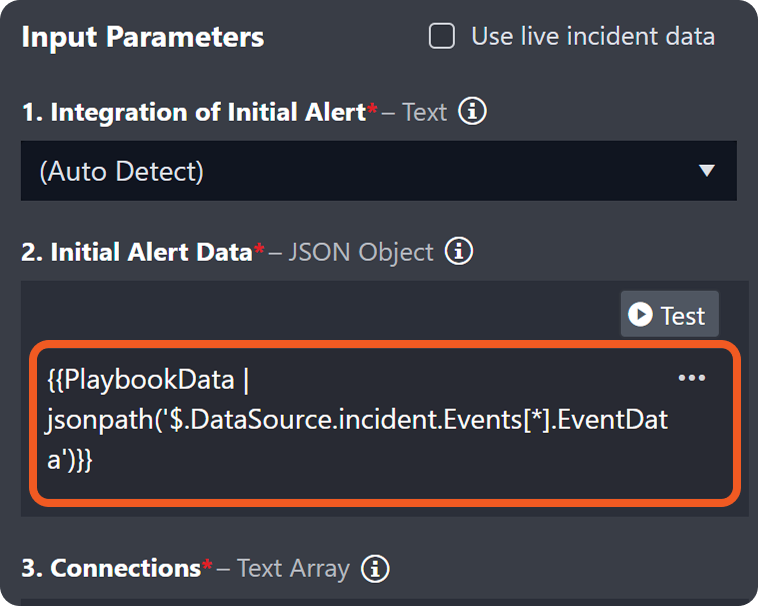Viewport: 758px width, 606px height.
Task: Click into the PlaybookData jsonpath expression field
Action: pos(360,421)
